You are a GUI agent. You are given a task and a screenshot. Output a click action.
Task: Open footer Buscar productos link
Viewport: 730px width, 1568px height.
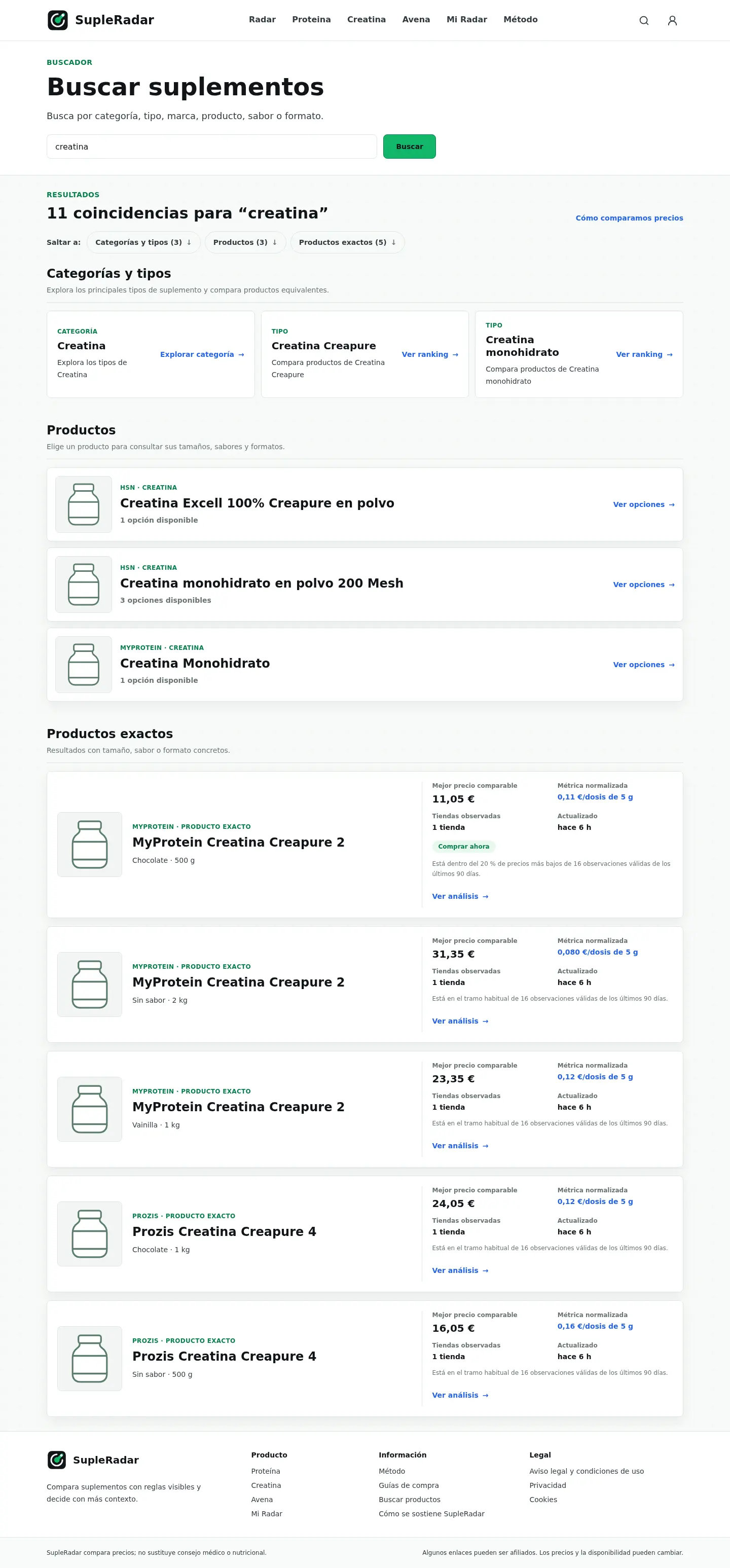coord(409,1499)
